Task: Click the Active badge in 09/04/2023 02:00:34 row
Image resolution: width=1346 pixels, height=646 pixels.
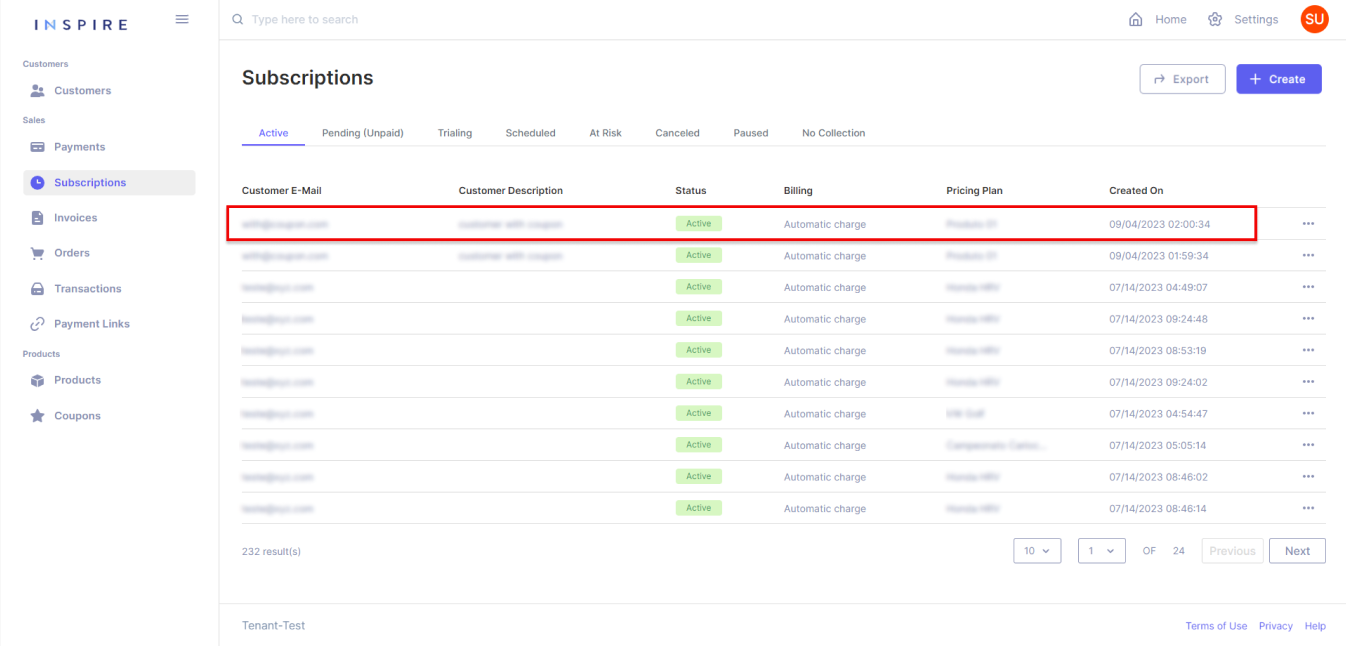Action: pos(699,224)
